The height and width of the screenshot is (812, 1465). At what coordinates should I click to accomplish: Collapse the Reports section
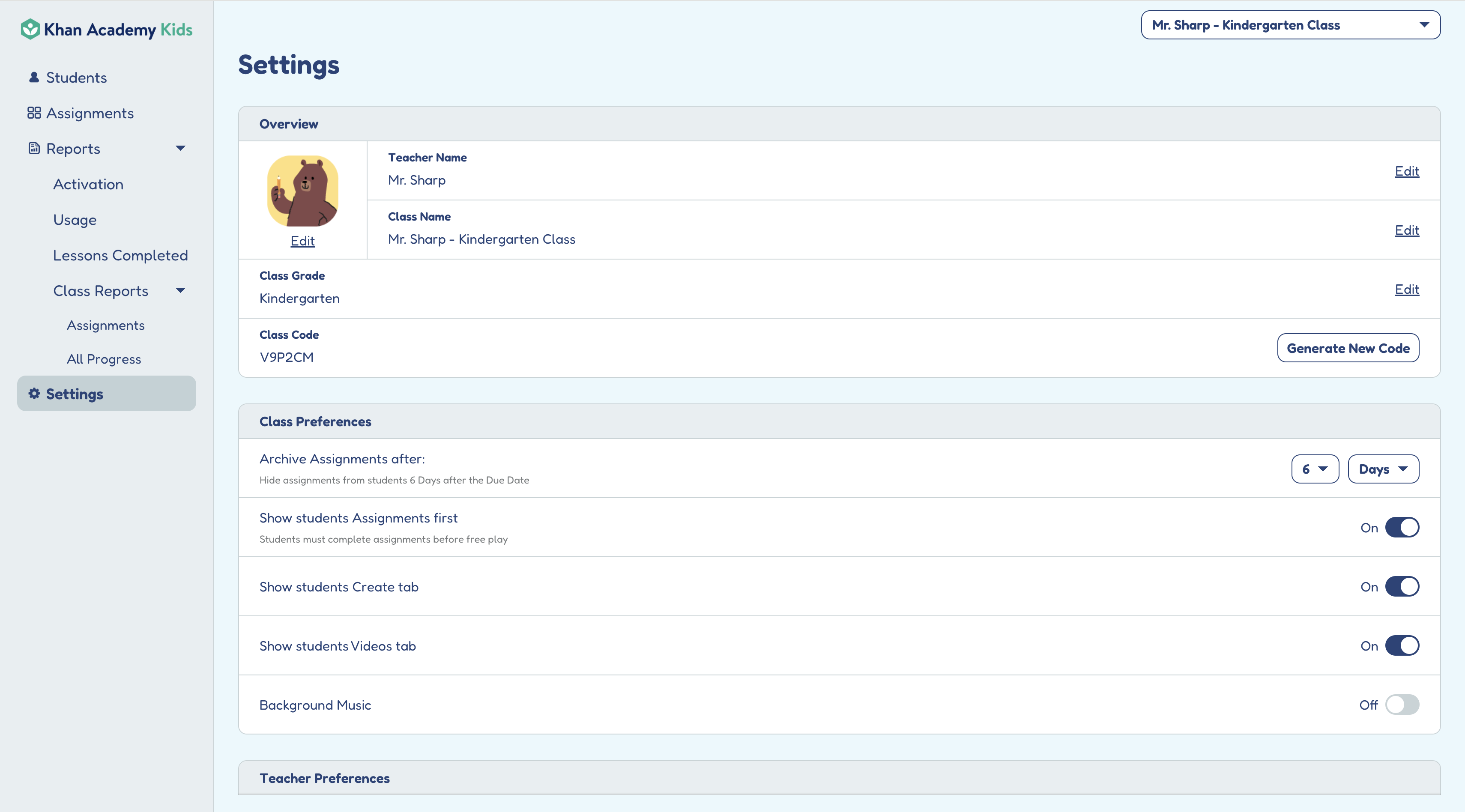pyautogui.click(x=180, y=148)
